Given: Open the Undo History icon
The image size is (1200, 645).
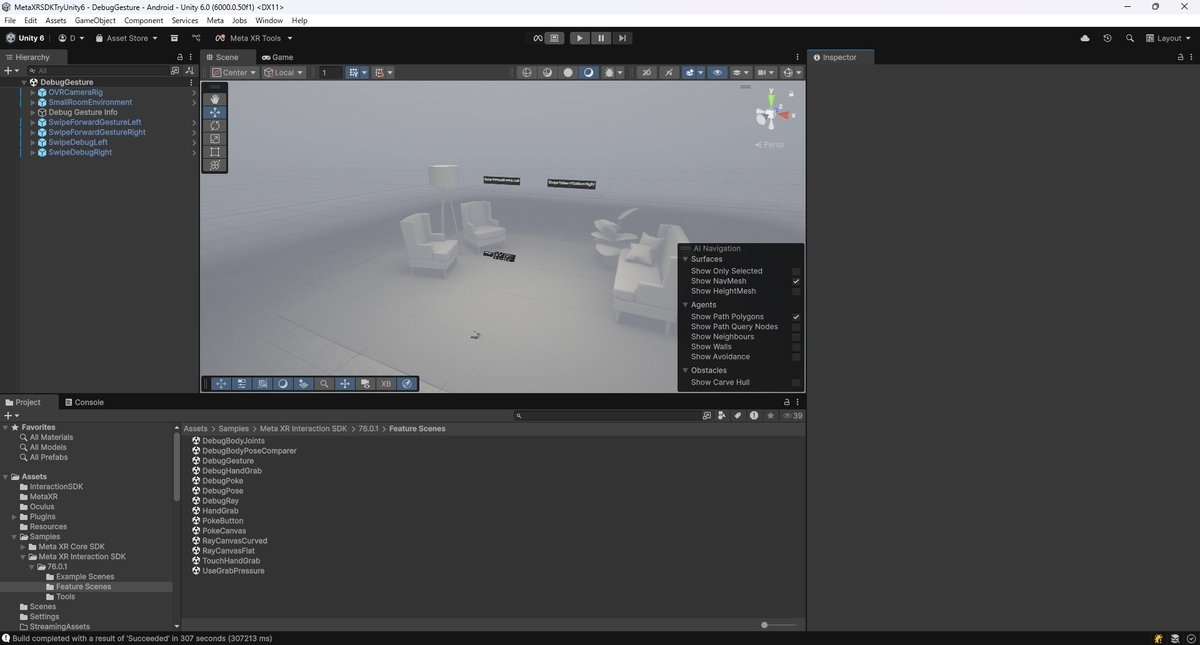Looking at the screenshot, I should [x=1107, y=38].
